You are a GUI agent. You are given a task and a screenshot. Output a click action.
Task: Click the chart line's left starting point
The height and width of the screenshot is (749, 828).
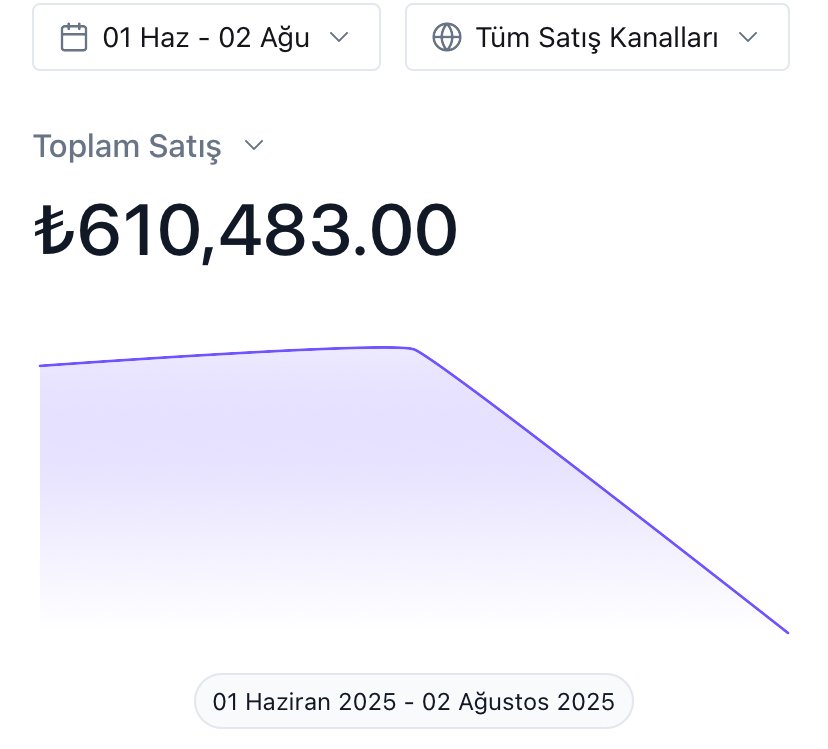41,366
